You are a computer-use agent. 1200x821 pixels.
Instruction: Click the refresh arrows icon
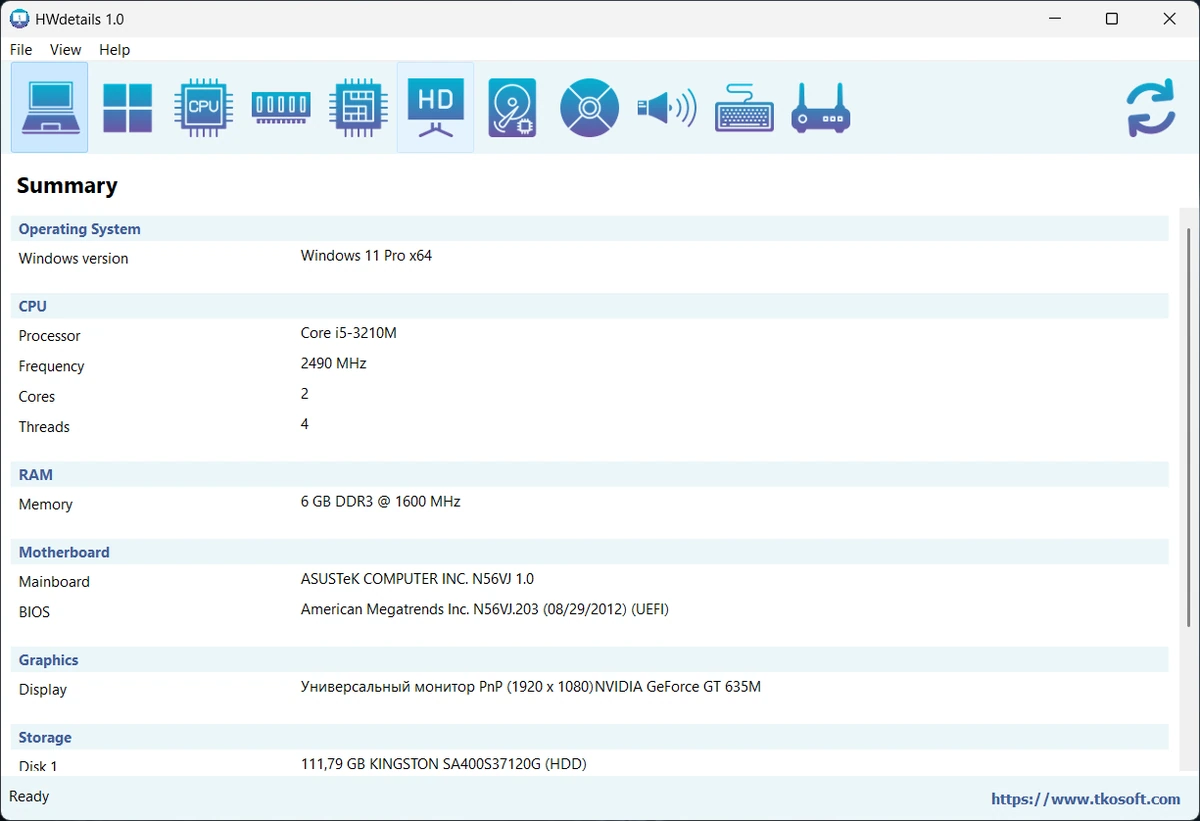[1150, 108]
